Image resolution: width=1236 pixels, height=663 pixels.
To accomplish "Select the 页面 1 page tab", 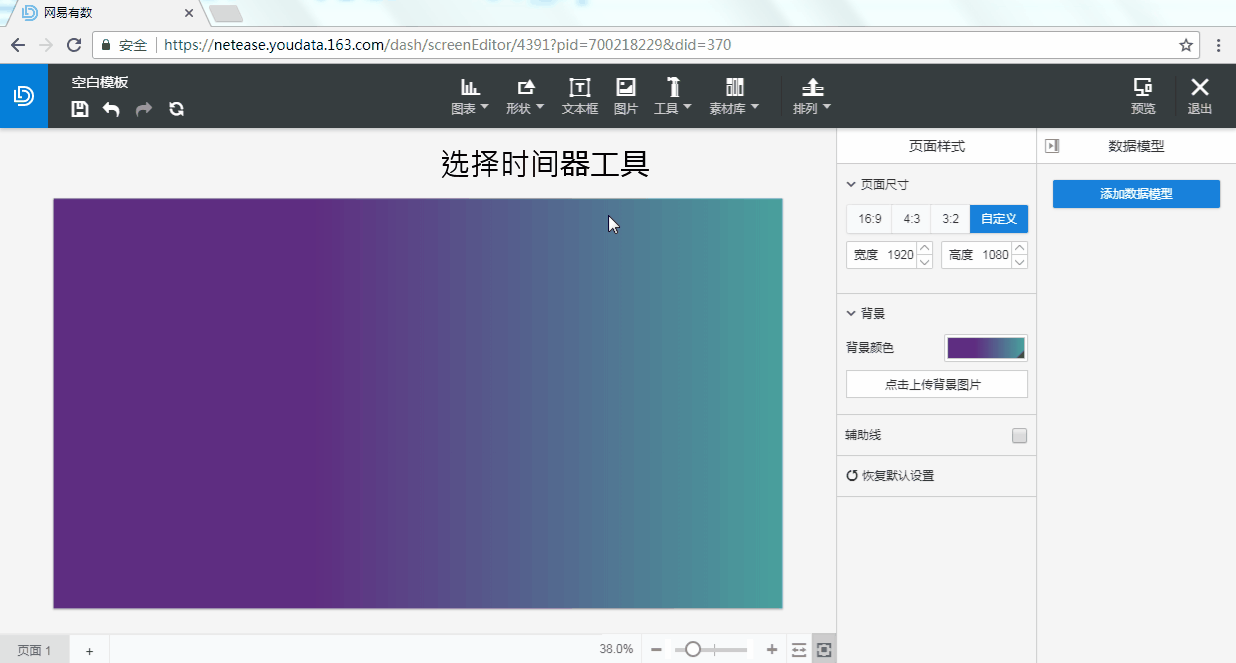I will click(34, 650).
